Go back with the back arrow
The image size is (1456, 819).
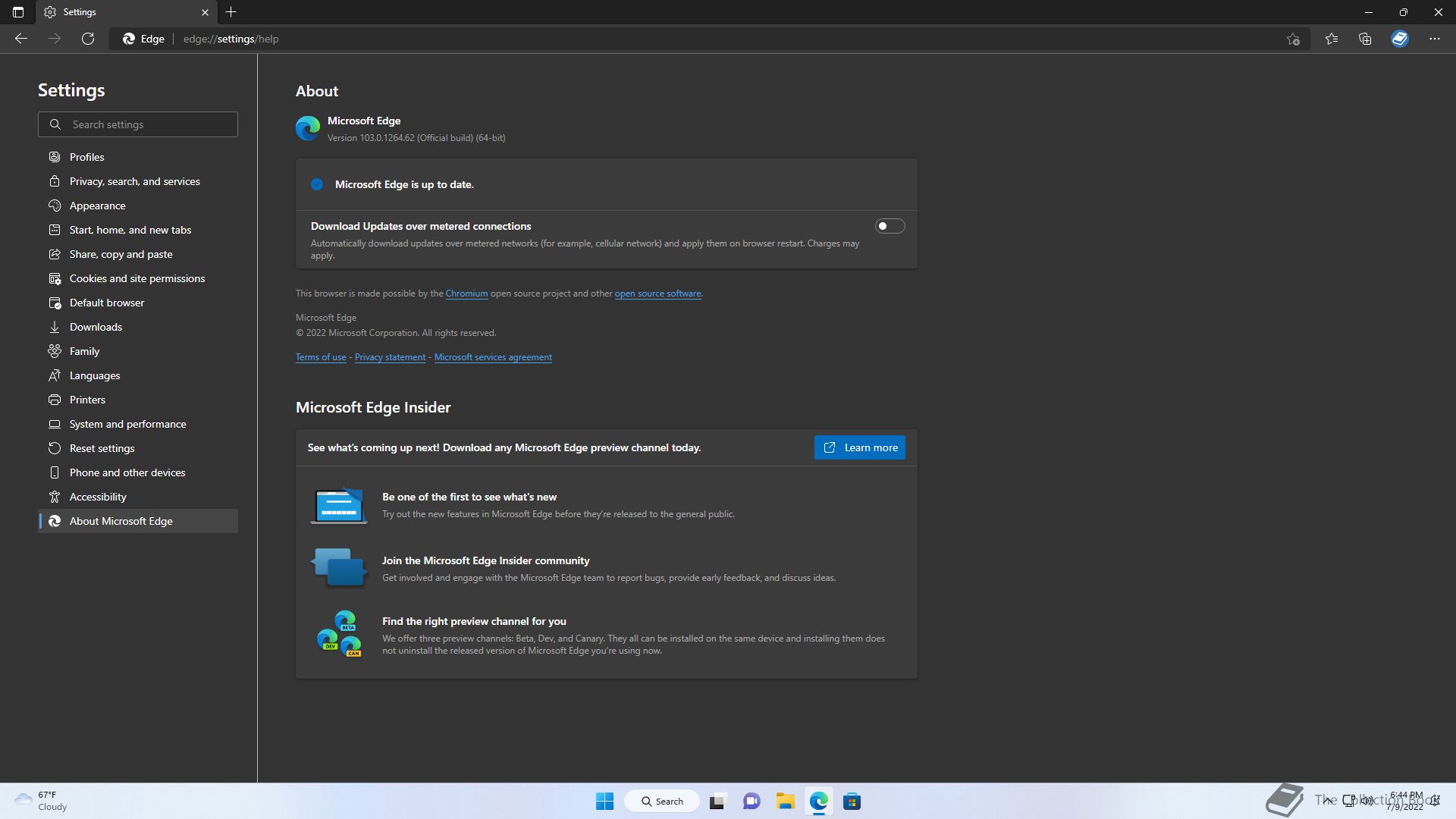21,39
